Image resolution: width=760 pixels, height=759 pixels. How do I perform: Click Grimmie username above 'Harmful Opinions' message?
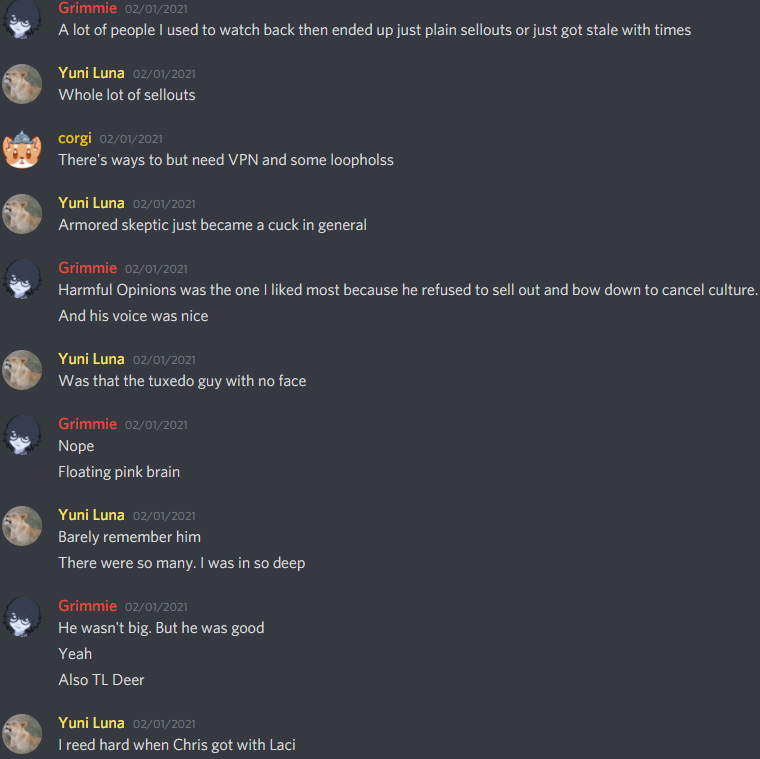[x=88, y=268]
